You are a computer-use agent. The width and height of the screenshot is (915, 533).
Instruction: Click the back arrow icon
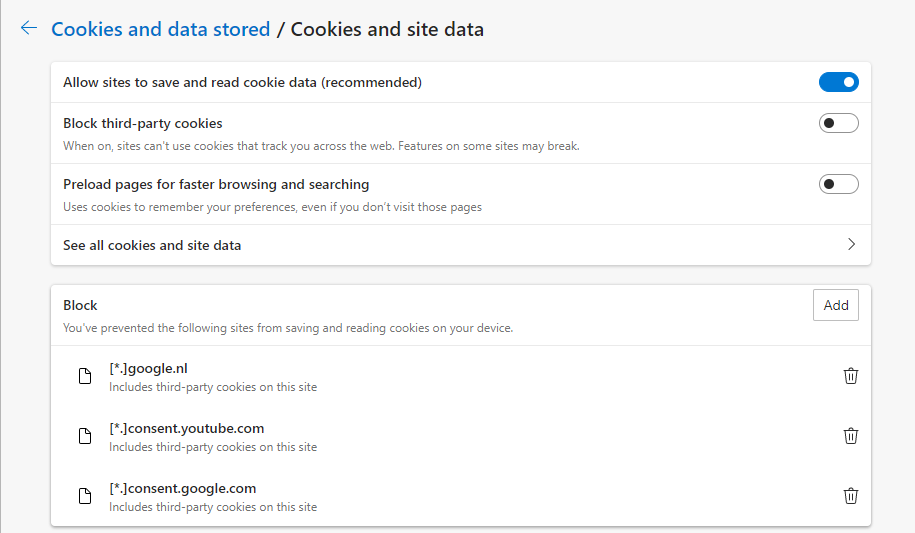[28, 29]
